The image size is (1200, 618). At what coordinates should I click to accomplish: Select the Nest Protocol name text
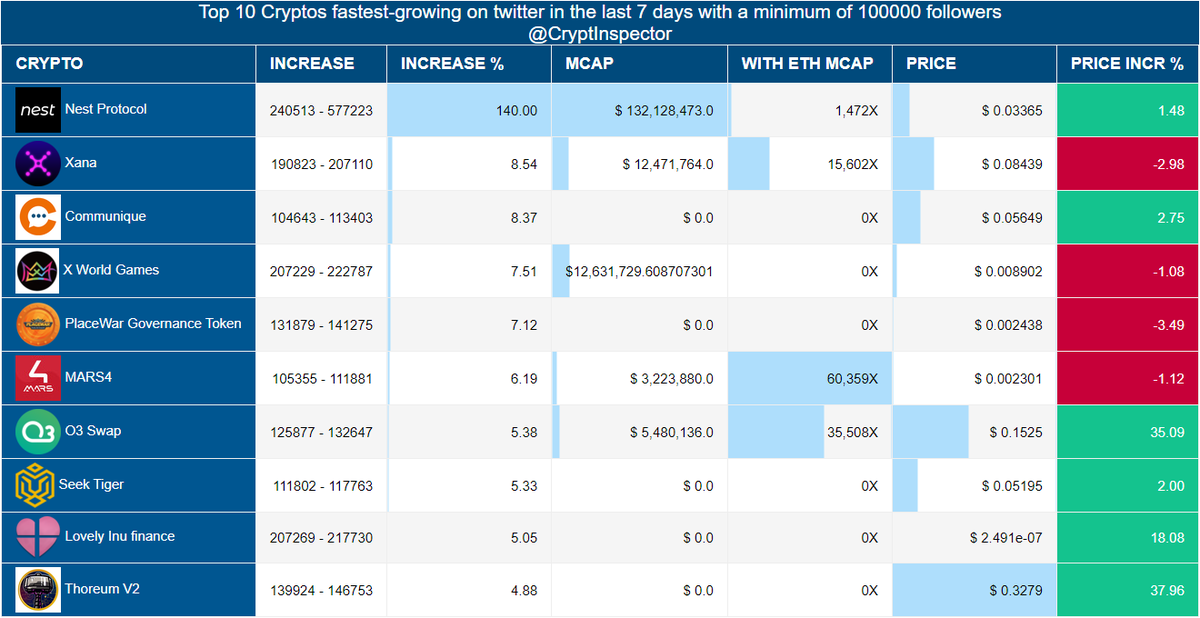(x=106, y=108)
